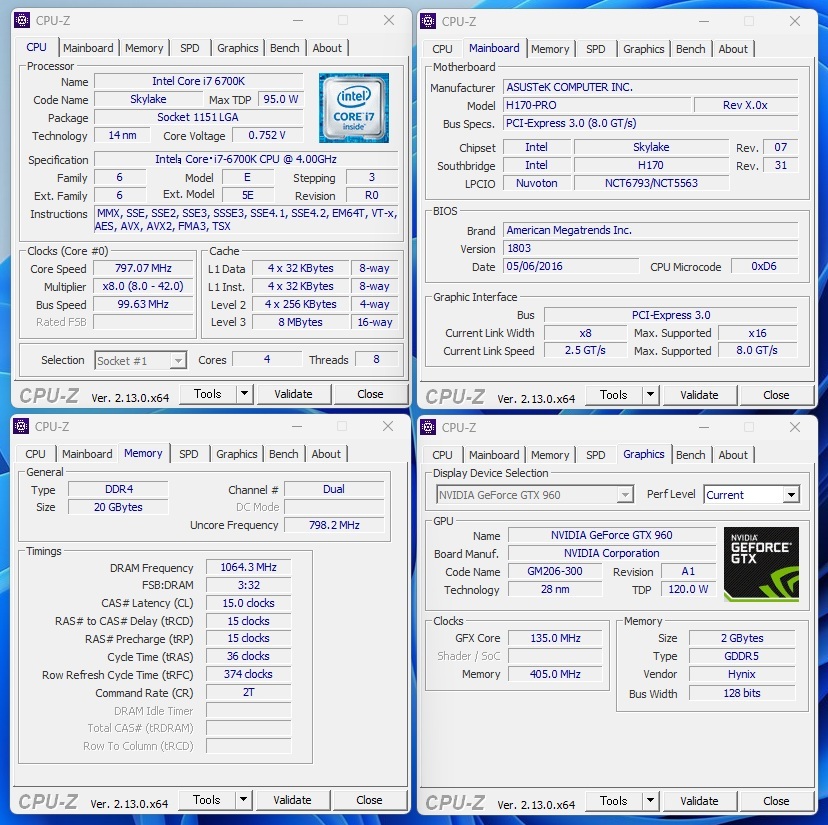Click the GPU memory vendor value Hynix
Image resolution: width=828 pixels, height=825 pixels.
[742, 674]
